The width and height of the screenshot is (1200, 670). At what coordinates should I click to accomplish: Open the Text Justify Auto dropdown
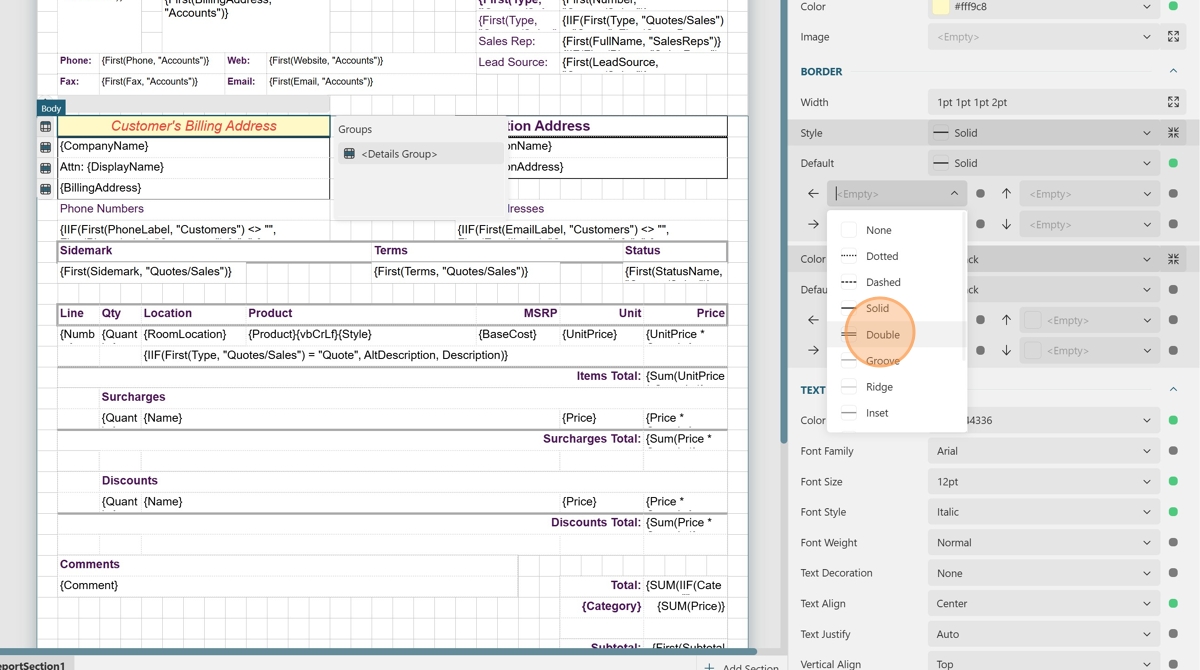pyautogui.click(x=1043, y=634)
